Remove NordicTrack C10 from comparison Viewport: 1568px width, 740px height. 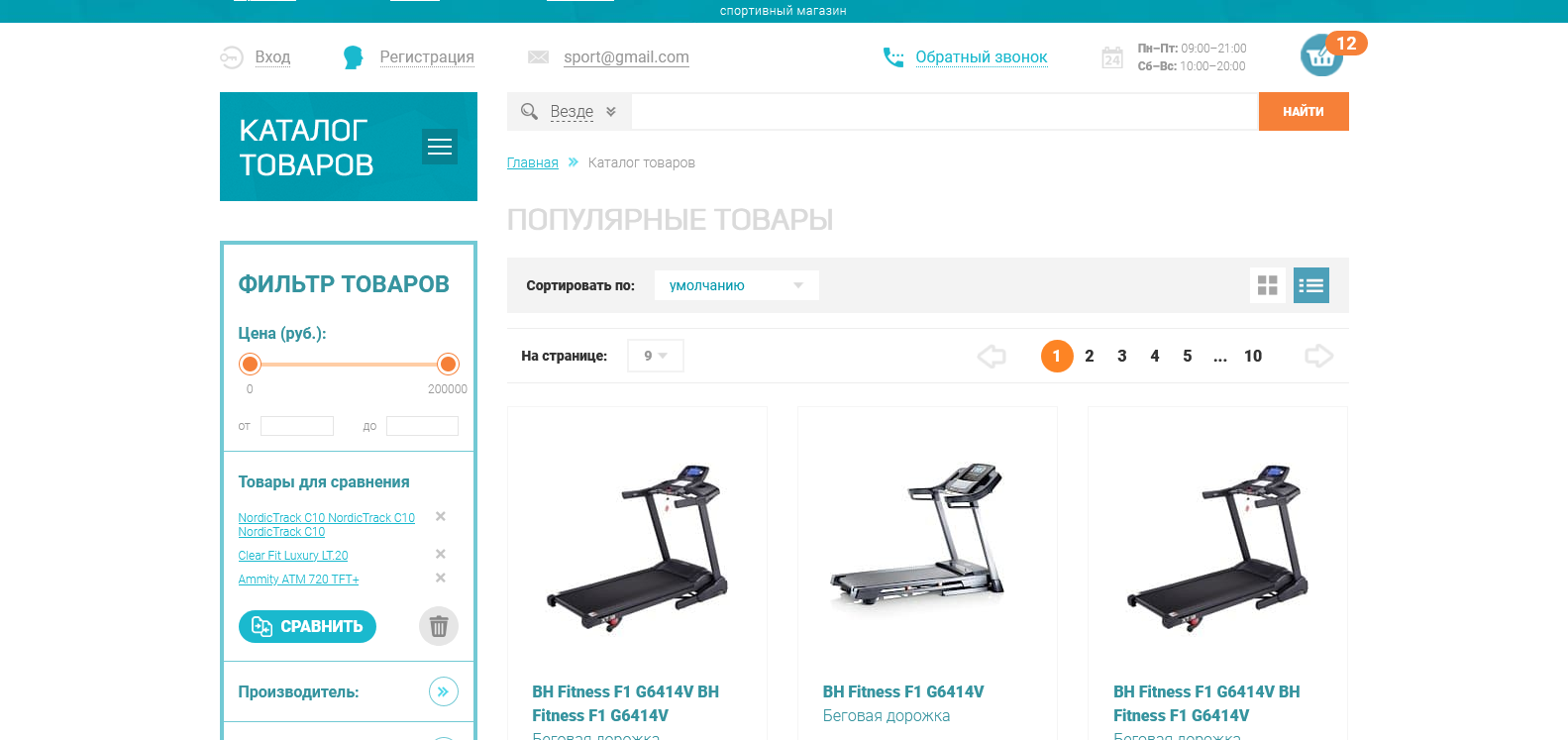(x=441, y=516)
